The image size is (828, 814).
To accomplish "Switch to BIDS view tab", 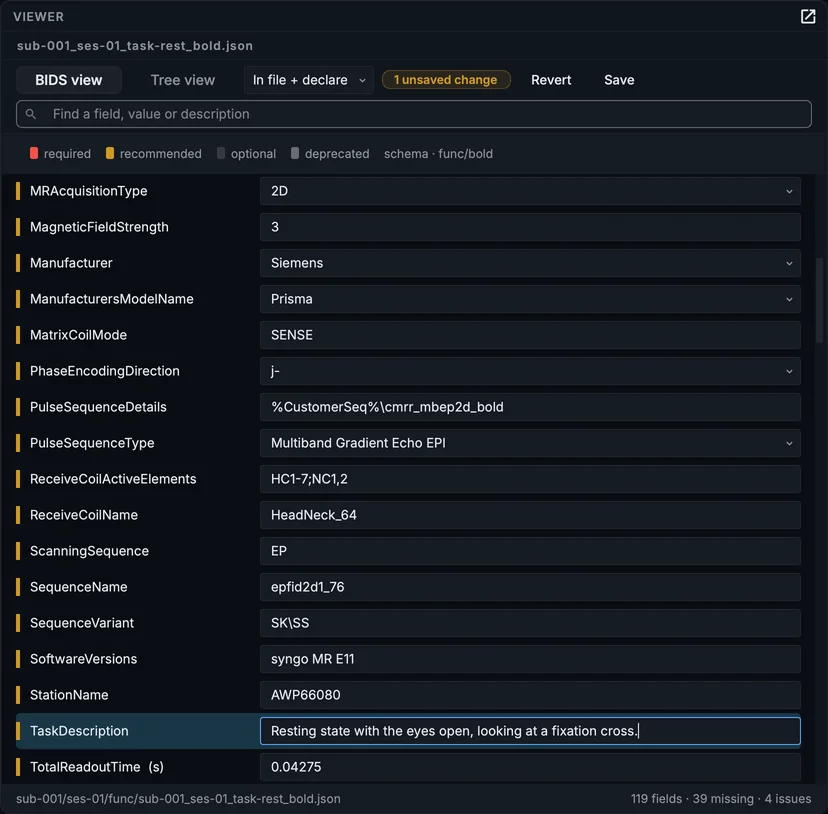I will 69,80.
